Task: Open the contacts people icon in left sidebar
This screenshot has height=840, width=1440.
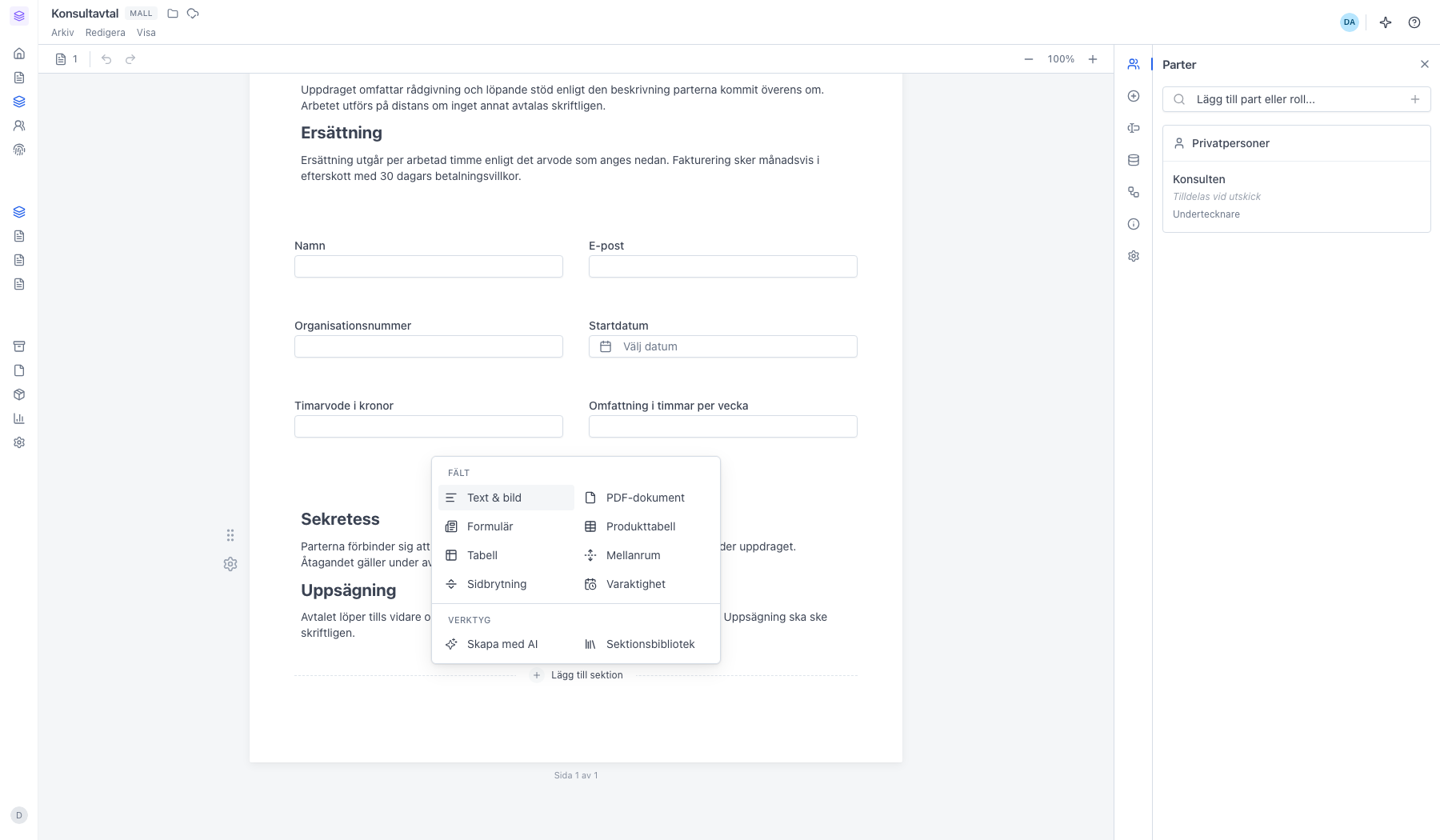Action: coord(19,126)
